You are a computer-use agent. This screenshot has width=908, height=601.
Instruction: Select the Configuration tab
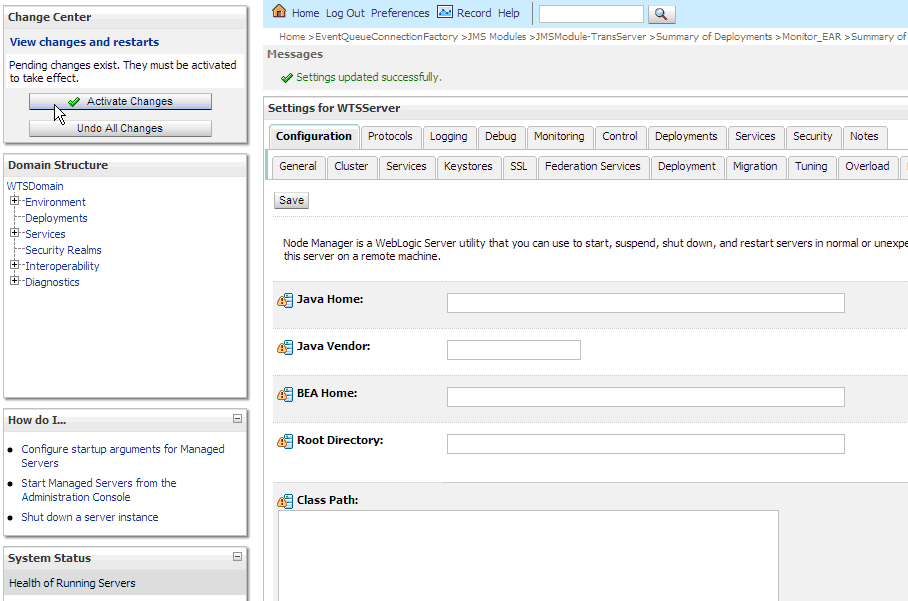click(x=314, y=137)
